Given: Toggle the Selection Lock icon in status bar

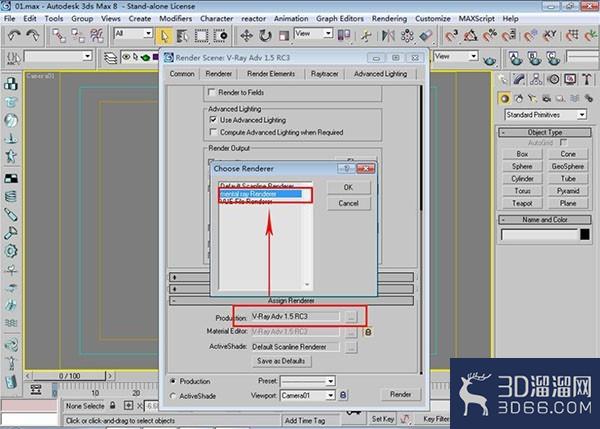Looking at the screenshot, I should click(112, 405).
